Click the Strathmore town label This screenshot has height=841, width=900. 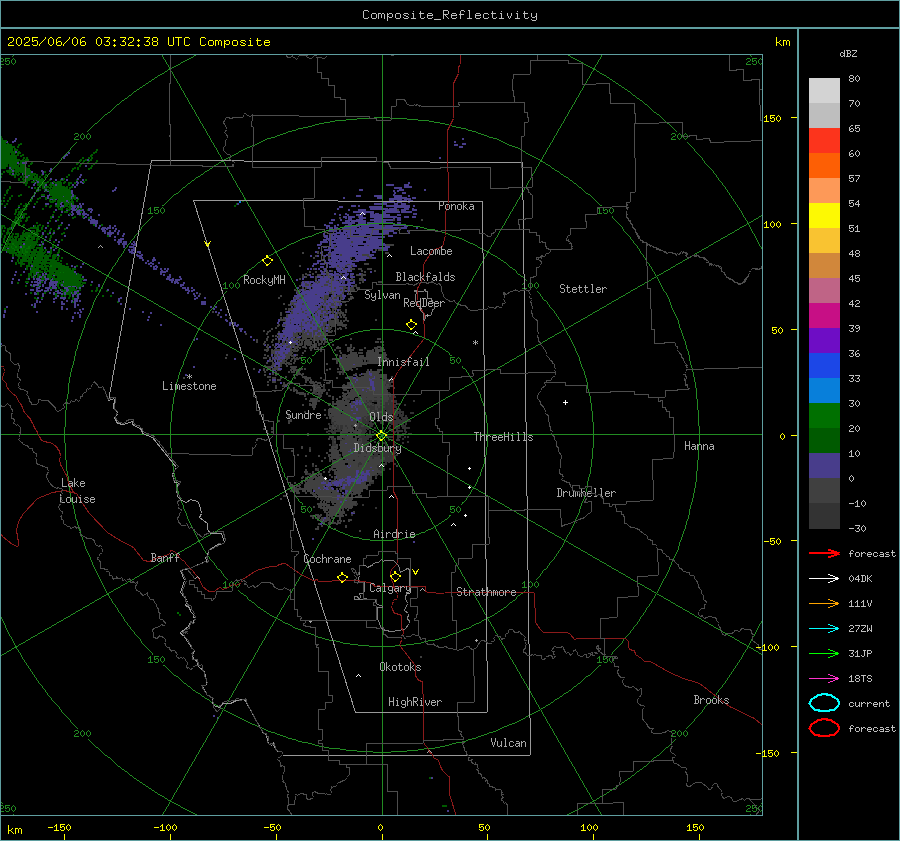pos(486,592)
